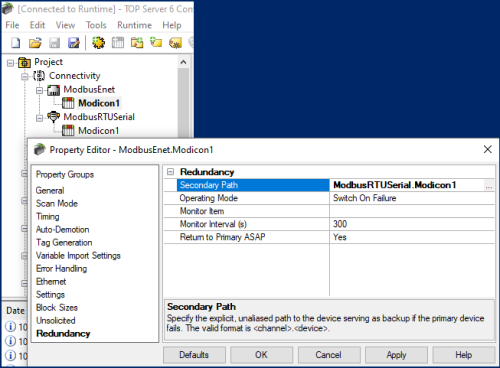Collapse the Redundancy property section
This screenshot has width=500, height=368.
coord(170,172)
